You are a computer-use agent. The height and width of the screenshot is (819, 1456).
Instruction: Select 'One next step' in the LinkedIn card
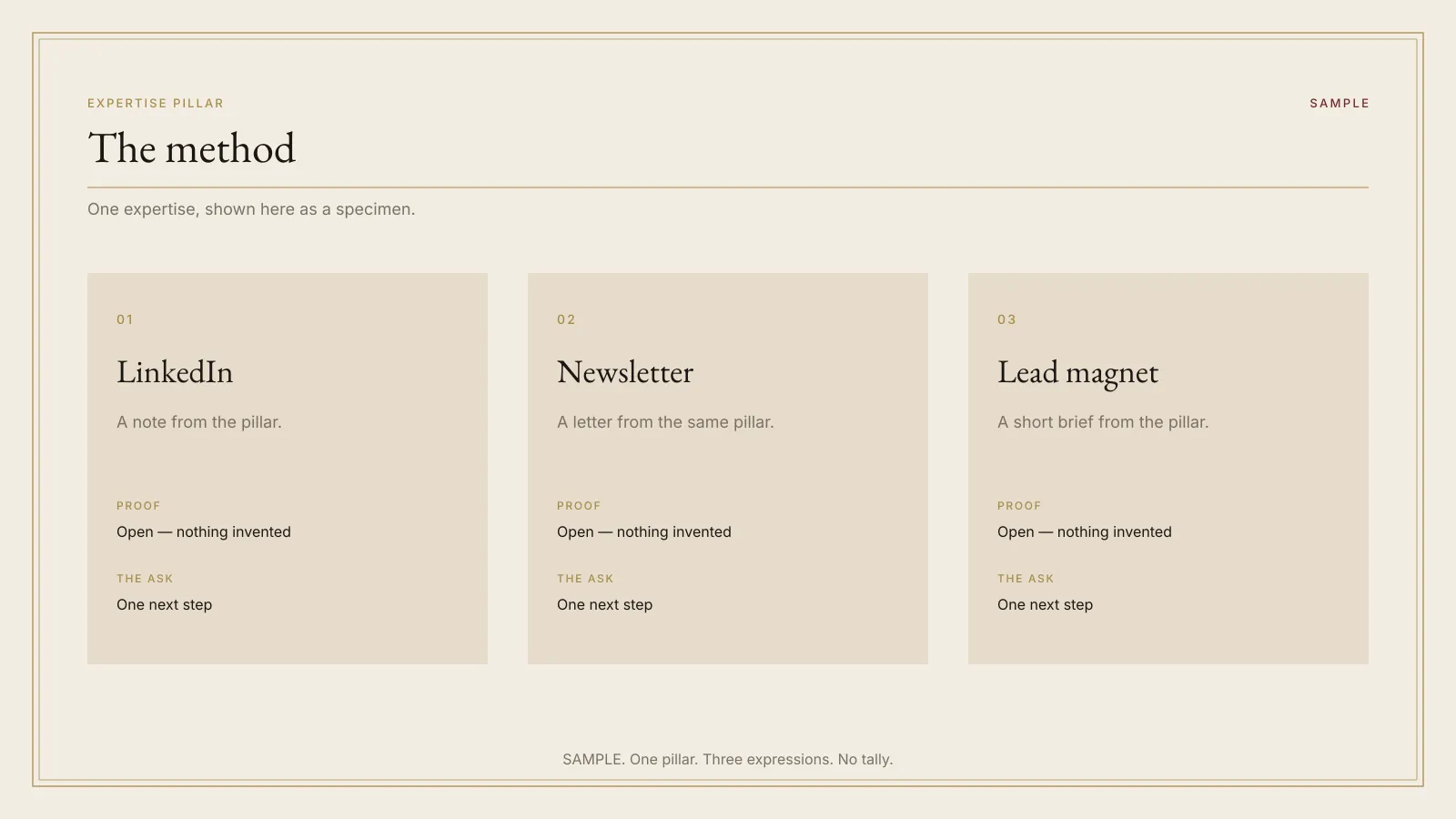[x=165, y=605]
